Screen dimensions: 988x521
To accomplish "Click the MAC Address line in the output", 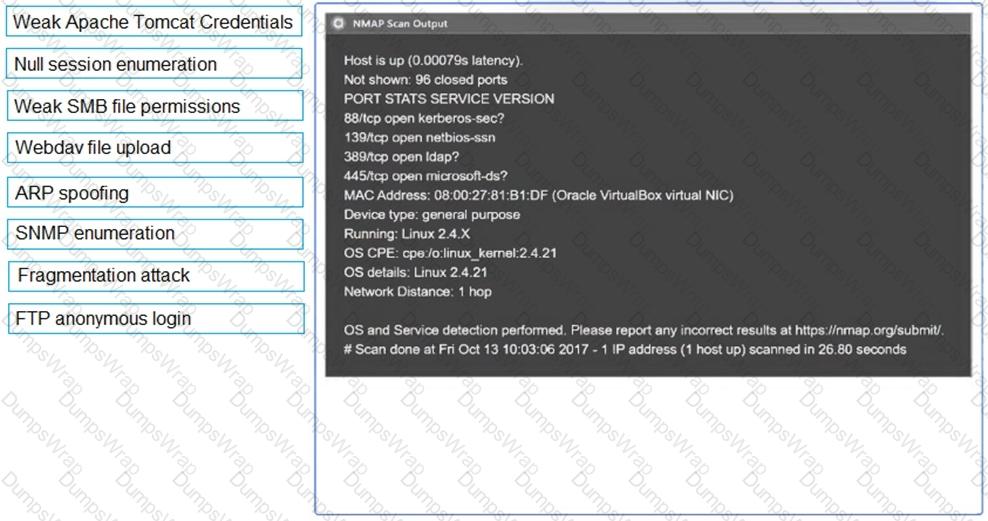I will (x=538, y=195).
